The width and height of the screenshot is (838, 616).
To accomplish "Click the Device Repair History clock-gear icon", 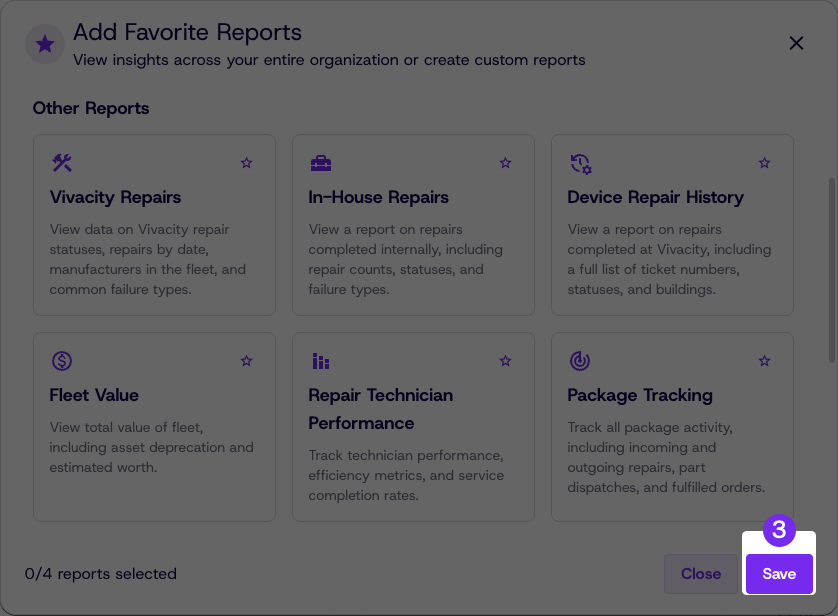I will click(x=581, y=164).
